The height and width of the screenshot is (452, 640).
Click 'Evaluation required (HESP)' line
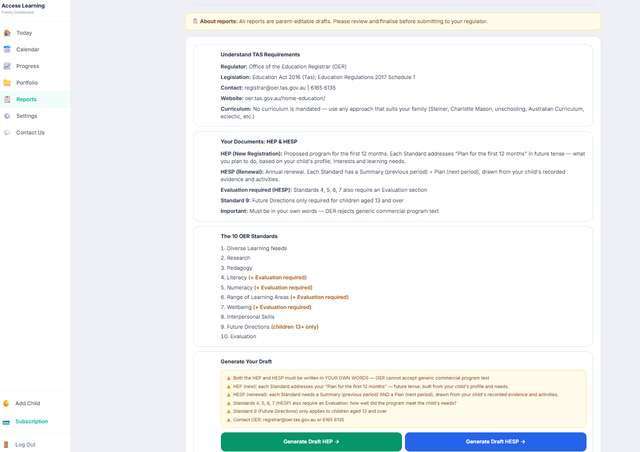click(324, 190)
